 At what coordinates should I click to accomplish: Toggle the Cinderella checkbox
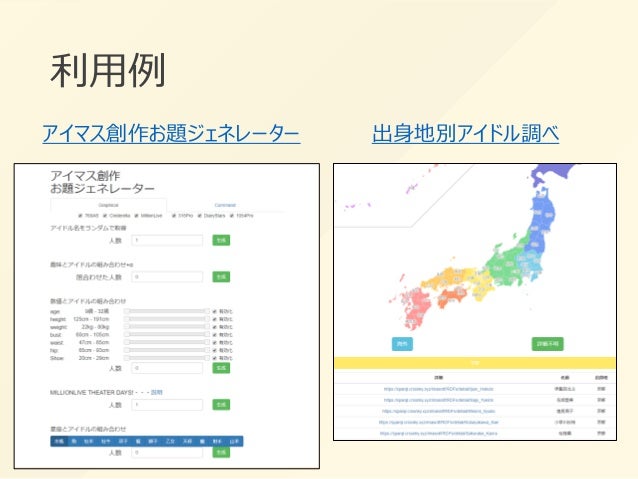105,215
